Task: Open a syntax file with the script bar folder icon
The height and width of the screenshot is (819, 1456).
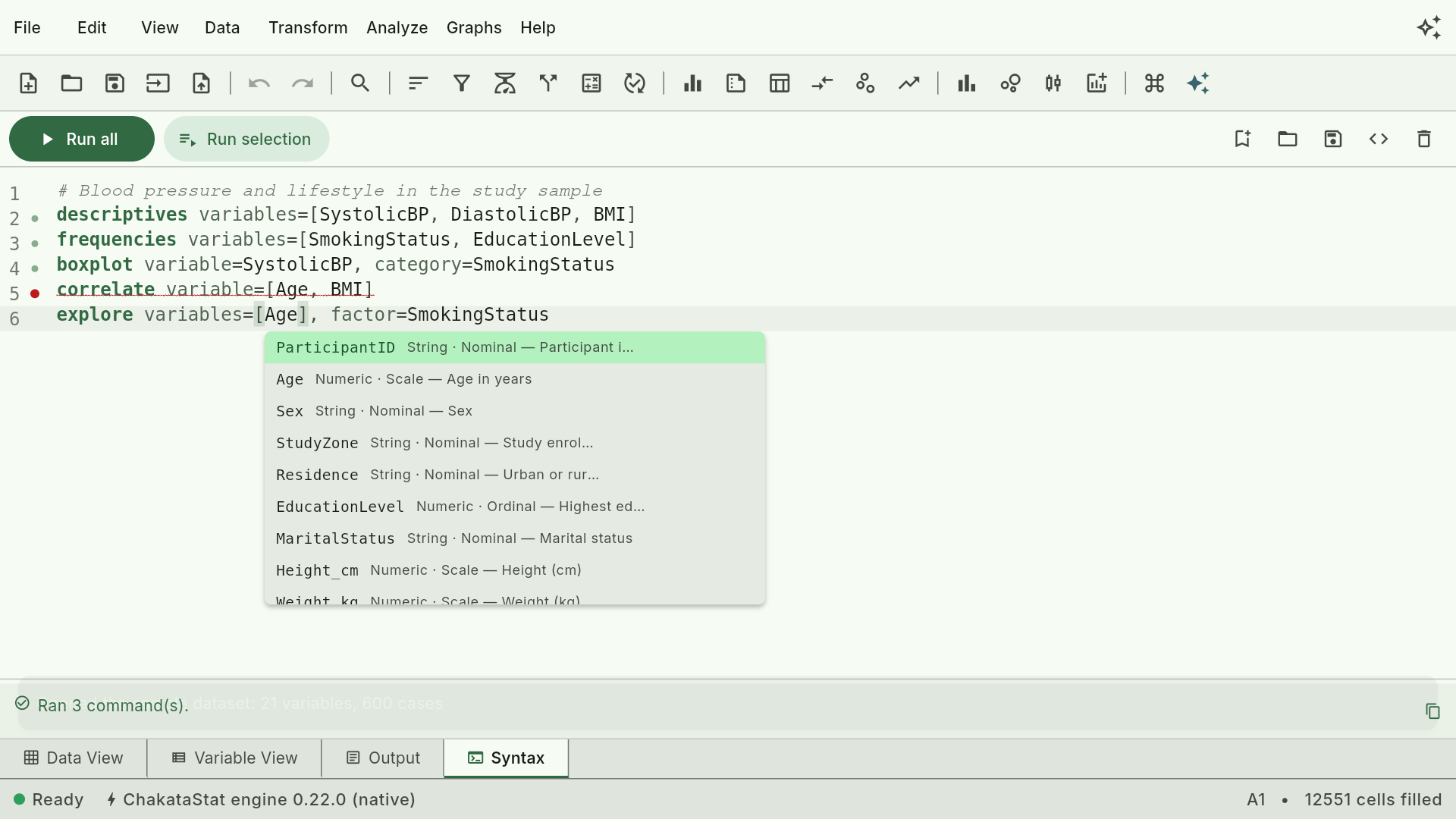Action: click(x=1288, y=139)
